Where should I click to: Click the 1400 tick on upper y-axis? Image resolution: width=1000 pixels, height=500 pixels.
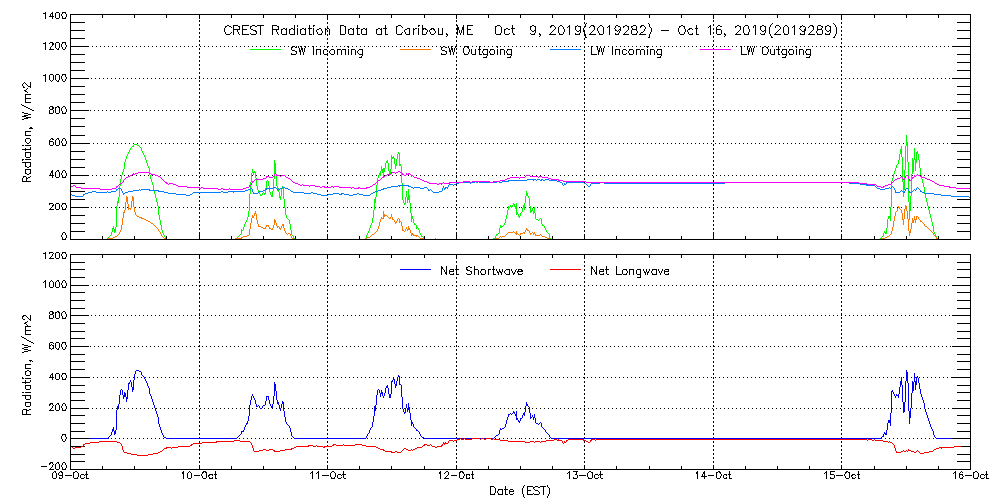55,18
